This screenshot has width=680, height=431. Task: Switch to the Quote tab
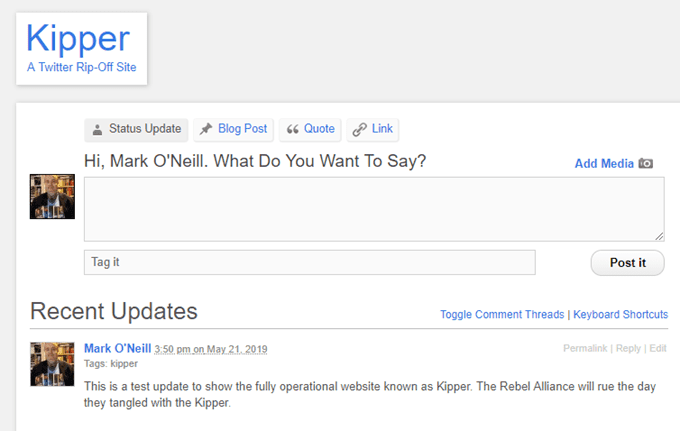[x=310, y=130]
